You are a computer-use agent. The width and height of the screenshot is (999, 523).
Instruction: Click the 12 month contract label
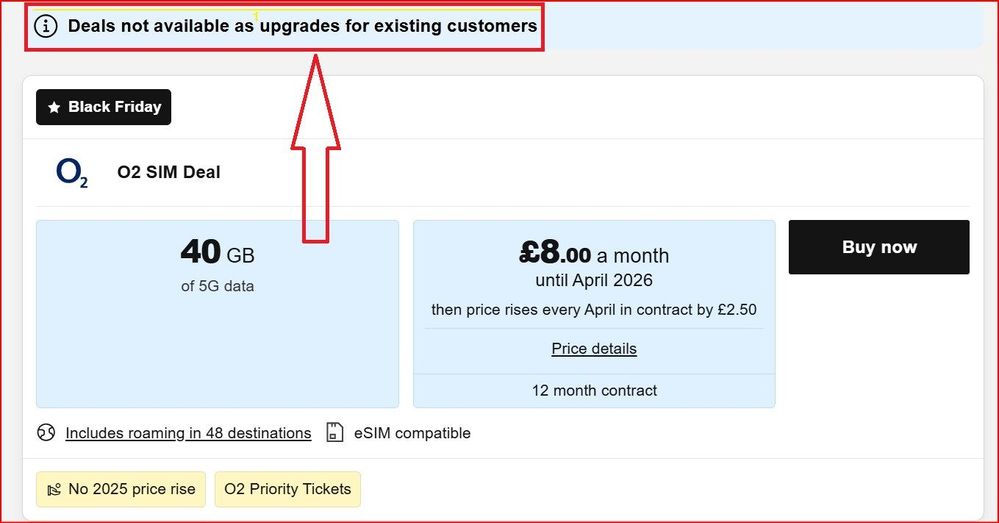594,390
